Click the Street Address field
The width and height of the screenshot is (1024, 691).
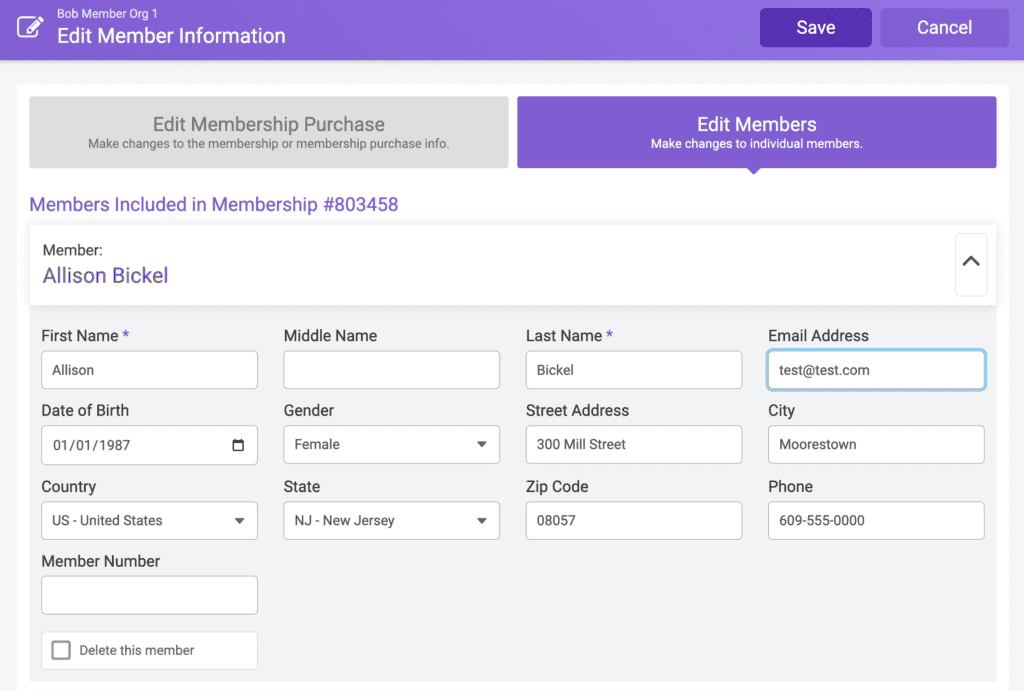[x=633, y=445]
